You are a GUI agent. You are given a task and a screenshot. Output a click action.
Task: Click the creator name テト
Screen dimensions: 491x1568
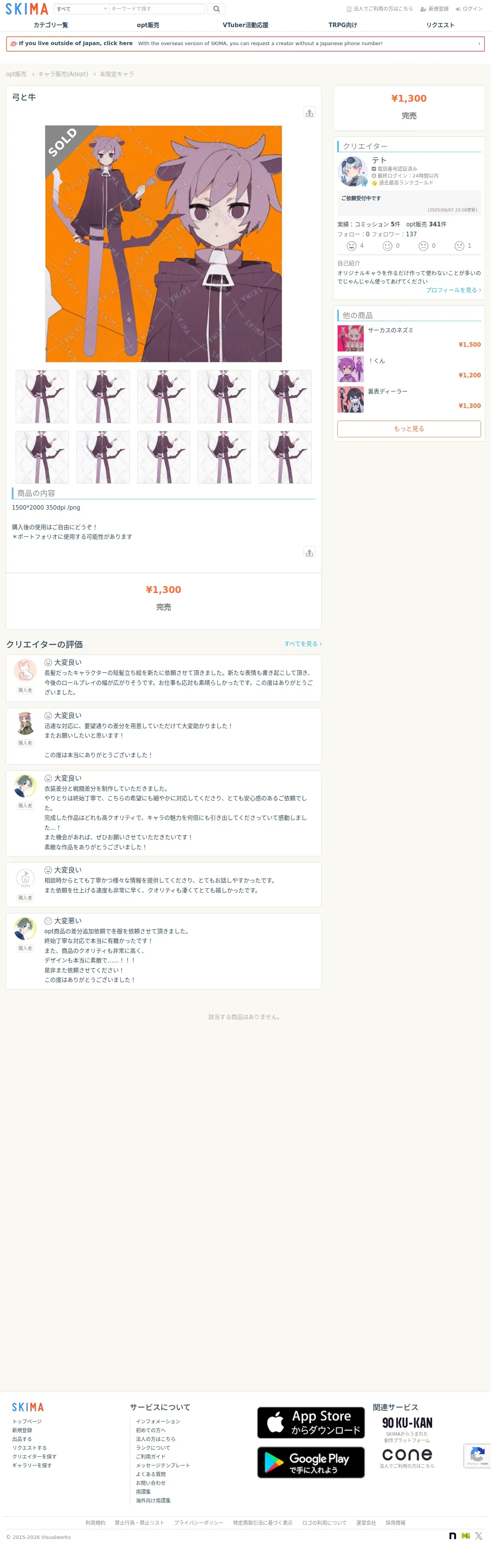tap(379, 160)
